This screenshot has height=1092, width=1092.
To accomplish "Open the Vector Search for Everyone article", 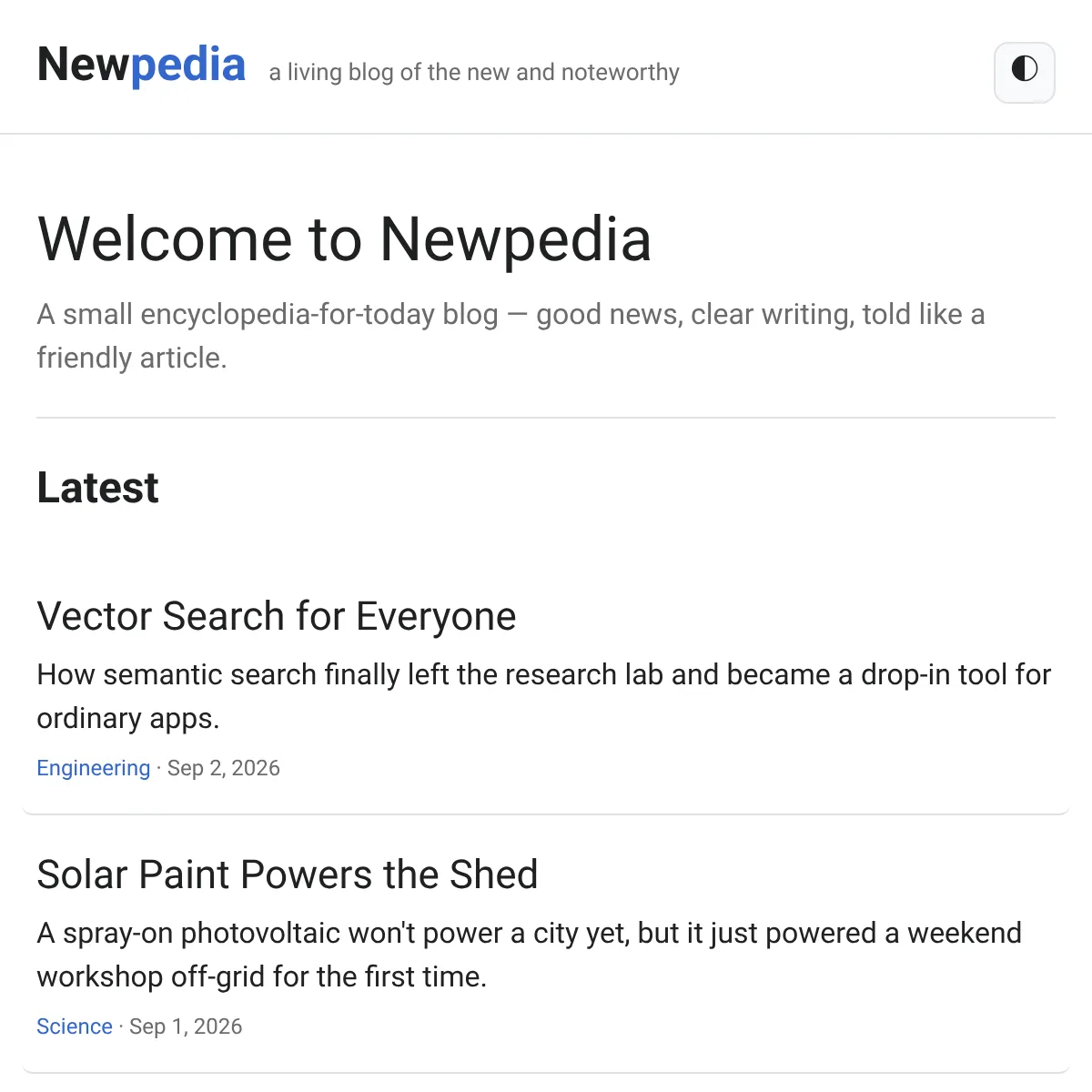I will click(x=277, y=616).
